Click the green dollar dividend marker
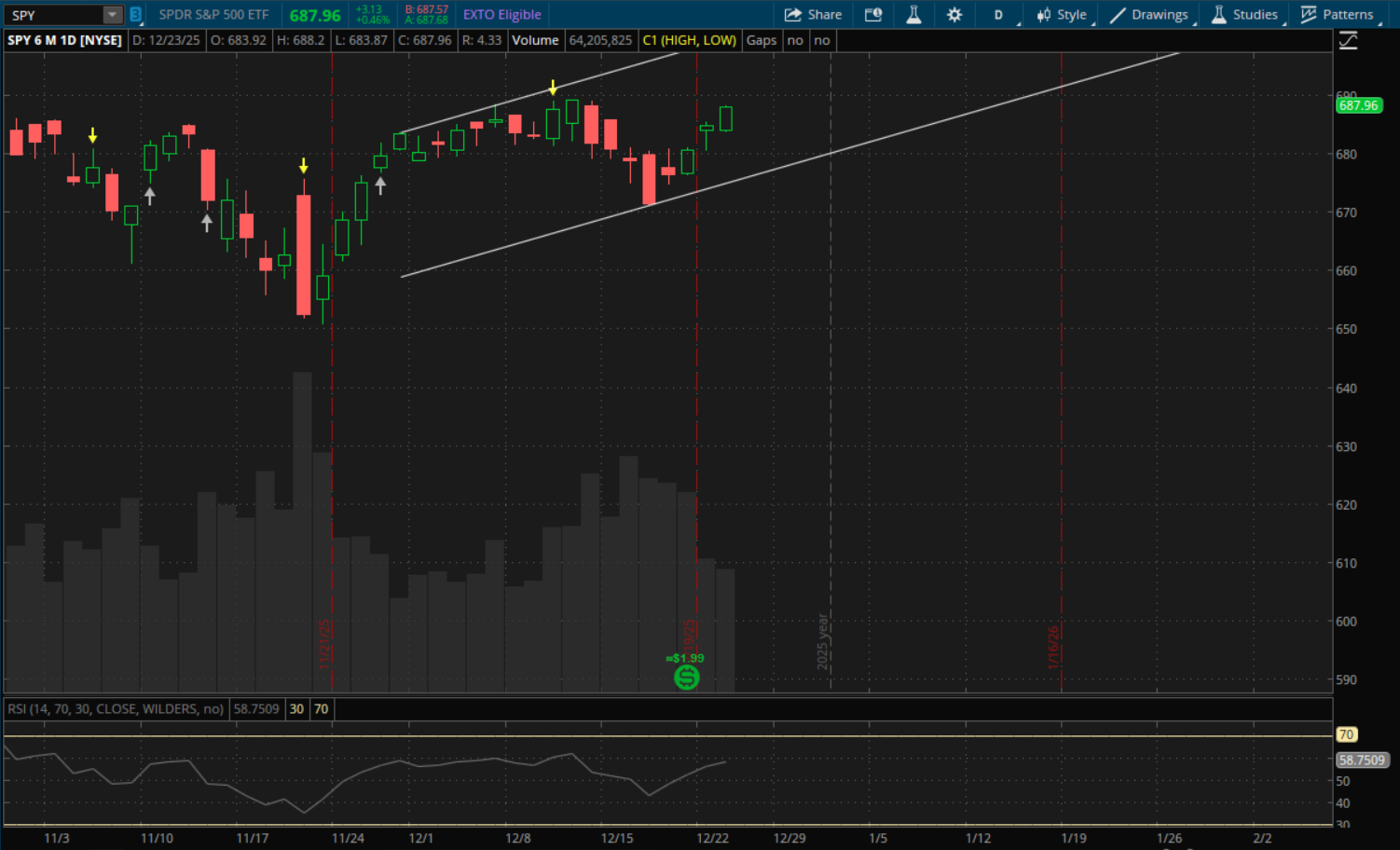Screen dimensions: 1400x850 click(x=686, y=678)
